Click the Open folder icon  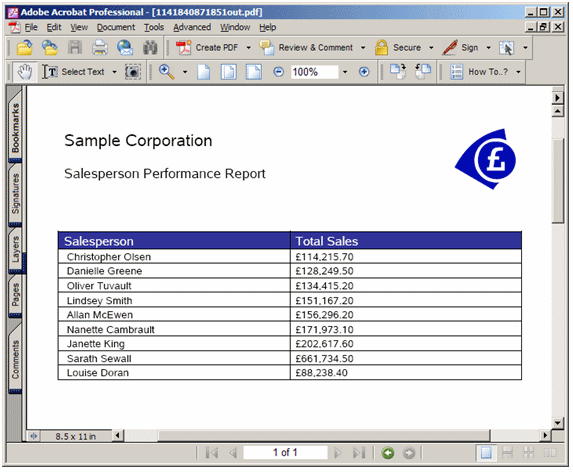click(24, 48)
